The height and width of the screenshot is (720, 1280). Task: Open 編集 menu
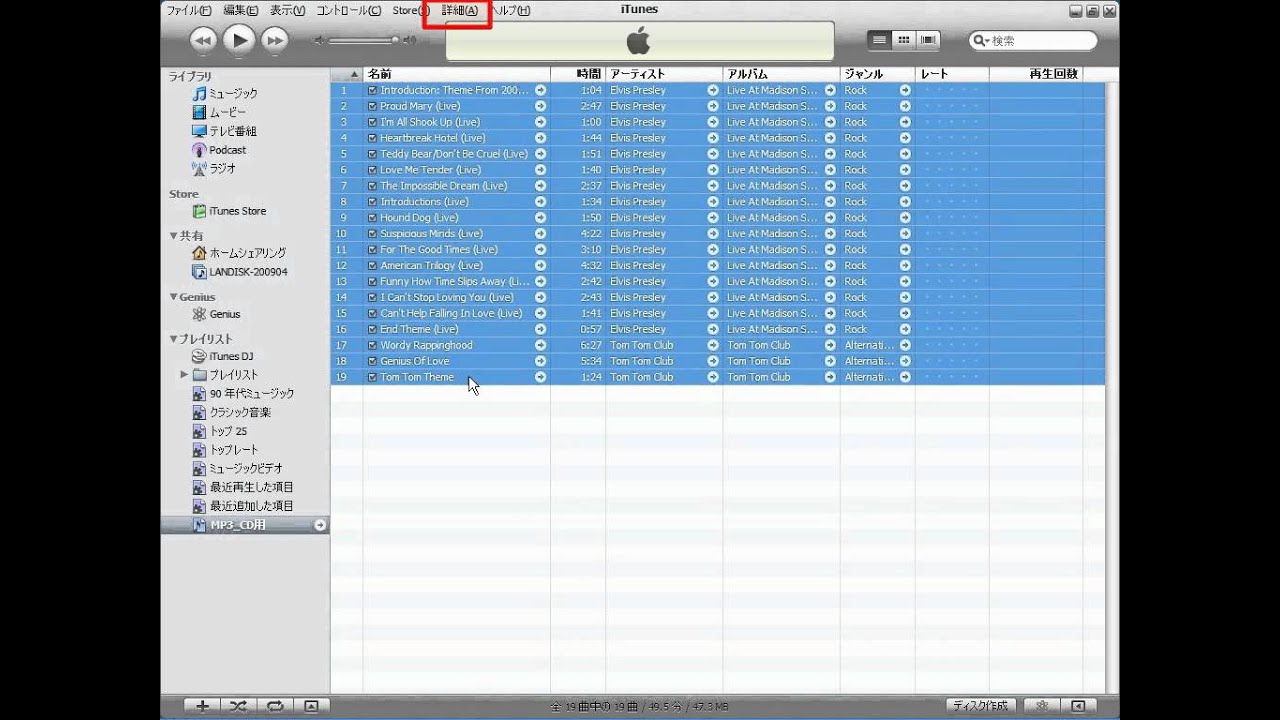[x=241, y=10]
